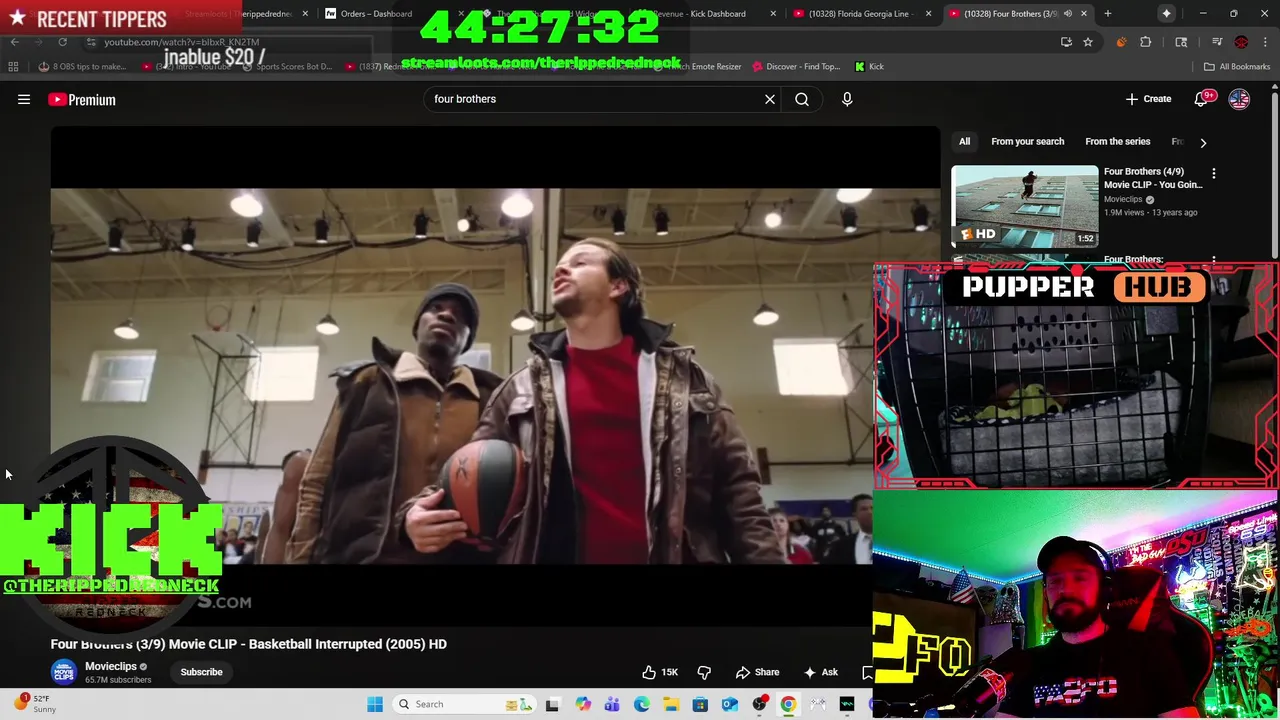Viewport: 1280px width, 720px height.
Task: Open Outlook from taskbar
Action: click(x=730, y=704)
